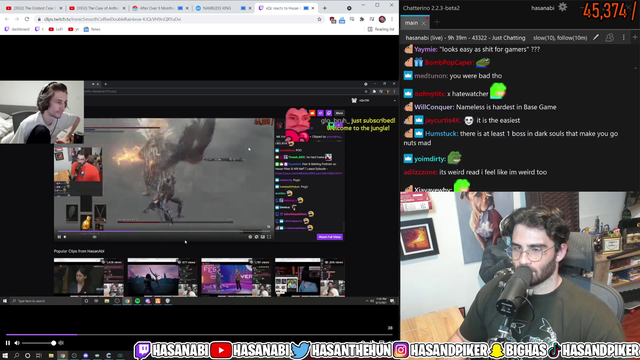Open viewer list icon in Chatterino header
The width and height of the screenshot is (640, 360).
click(609, 38)
